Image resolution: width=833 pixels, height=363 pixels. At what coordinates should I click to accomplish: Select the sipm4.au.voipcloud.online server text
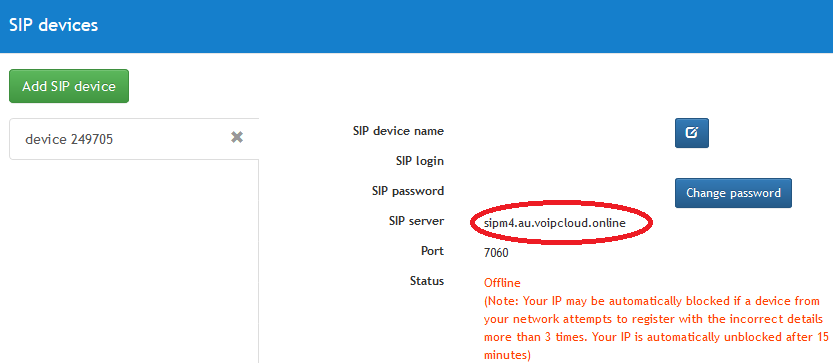click(555, 223)
